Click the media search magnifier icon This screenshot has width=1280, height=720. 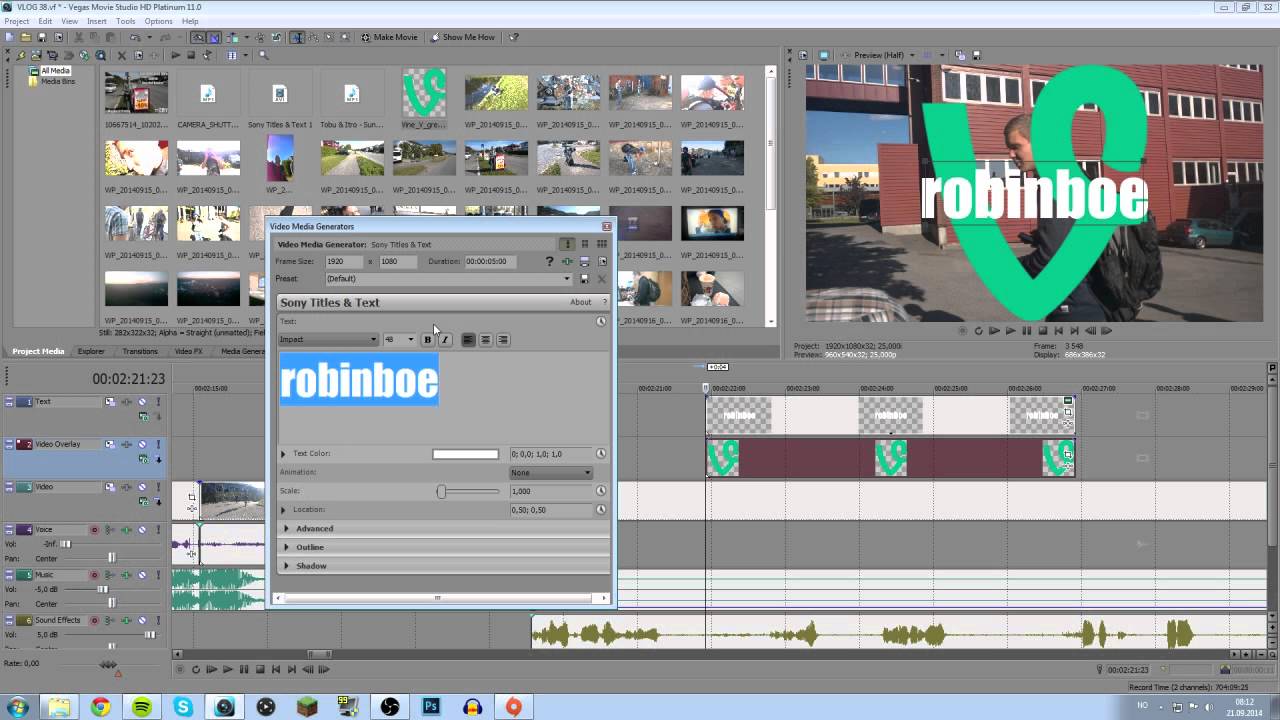pyautogui.click(x=263, y=55)
